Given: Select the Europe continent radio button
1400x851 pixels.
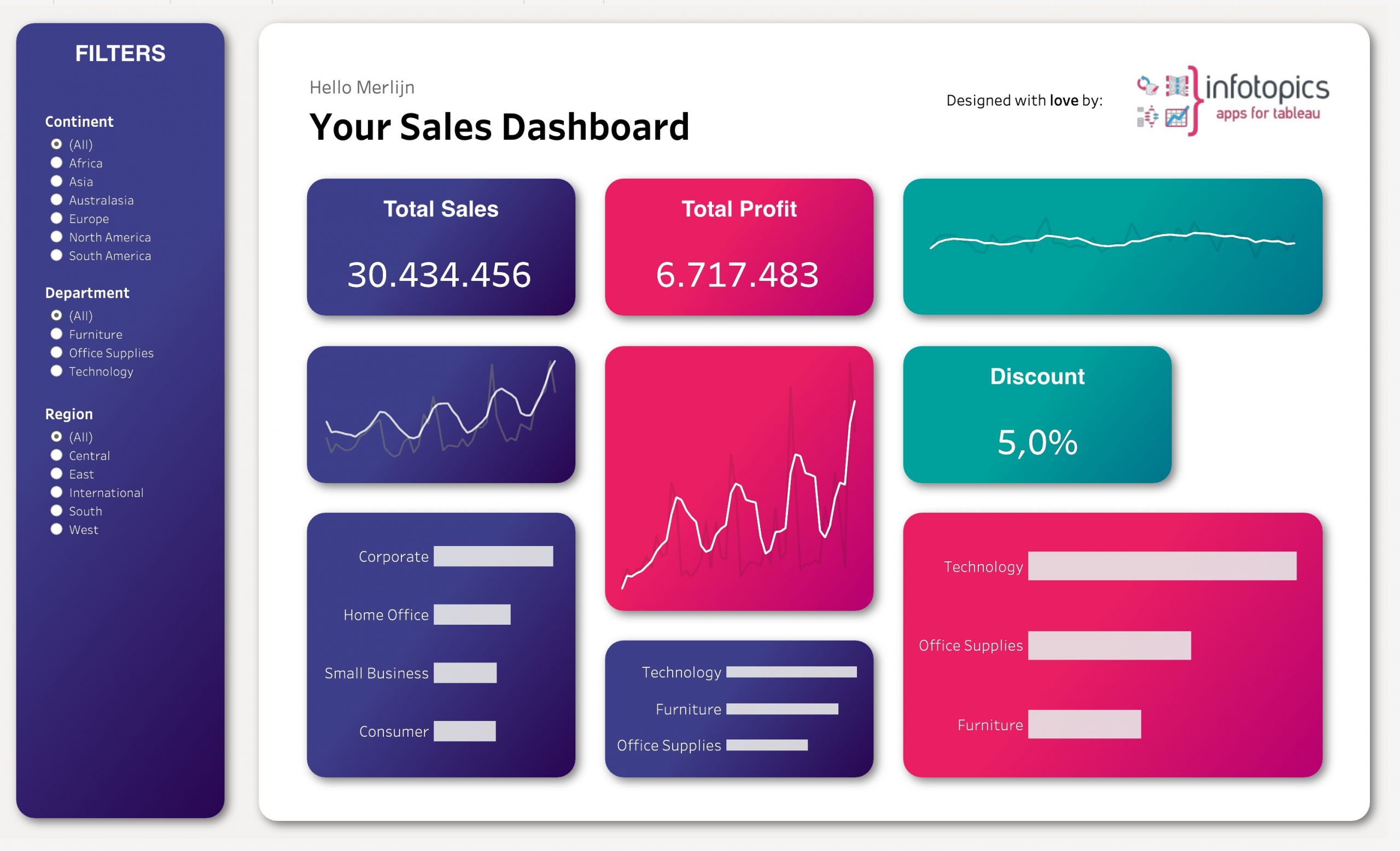Looking at the screenshot, I should pos(56,220).
